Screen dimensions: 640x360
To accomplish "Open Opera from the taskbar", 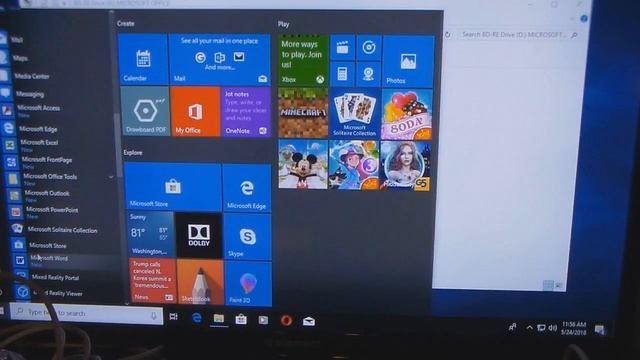I will (x=286, y=320).
